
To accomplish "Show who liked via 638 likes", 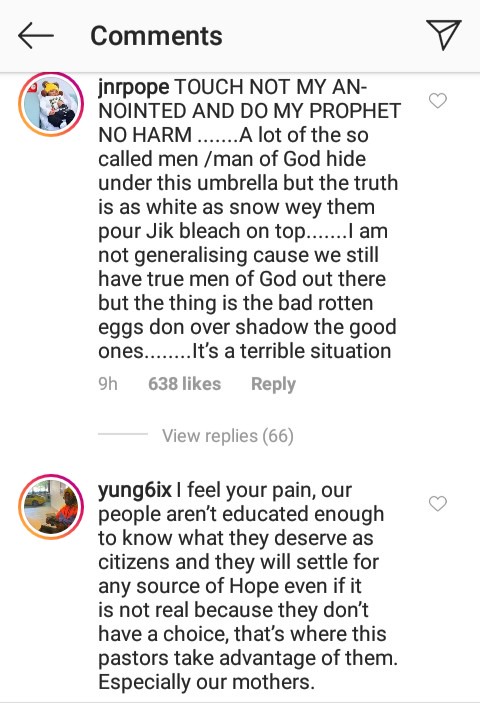I will click(185, 384).
